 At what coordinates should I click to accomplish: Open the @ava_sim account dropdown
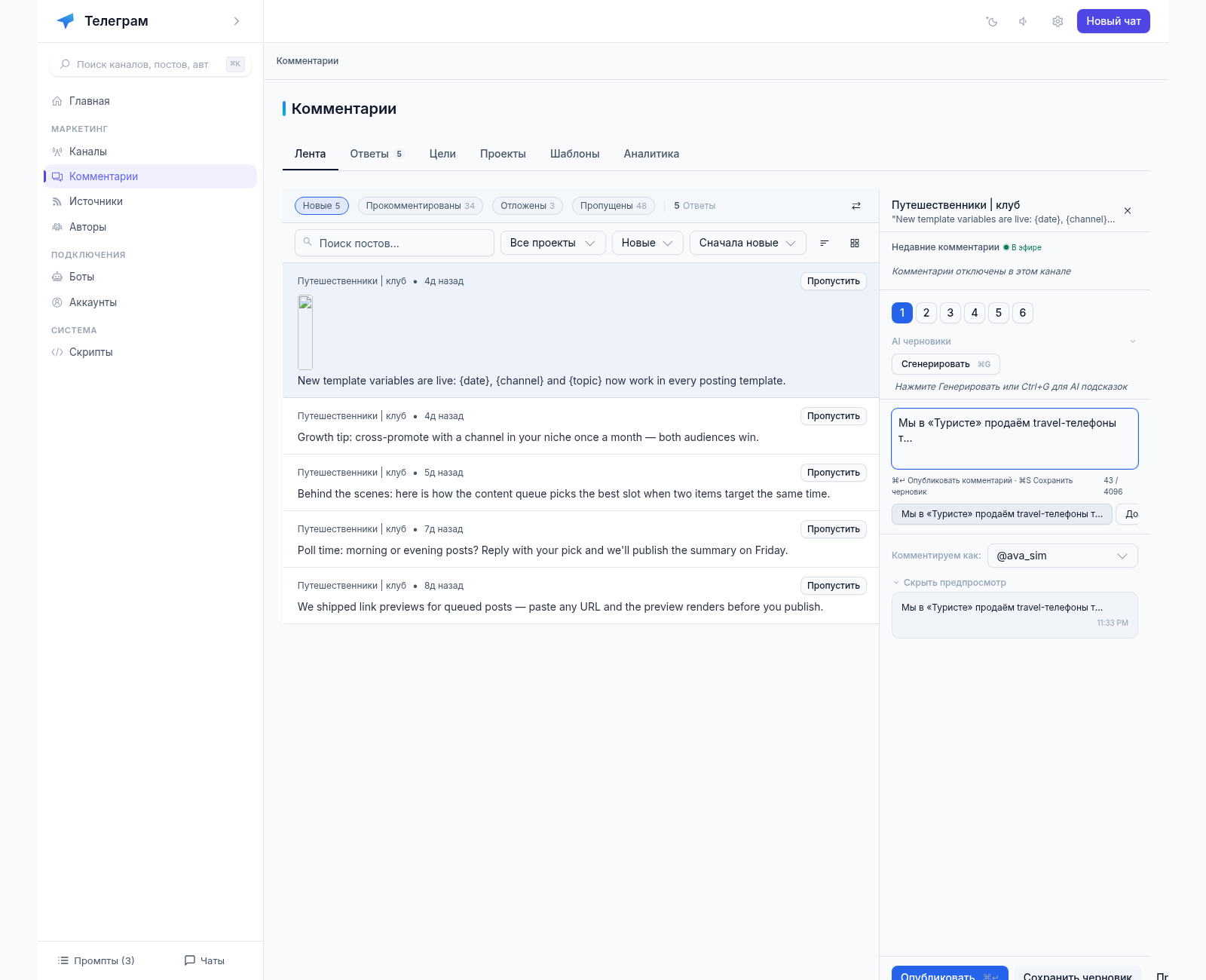[1063, 556]
